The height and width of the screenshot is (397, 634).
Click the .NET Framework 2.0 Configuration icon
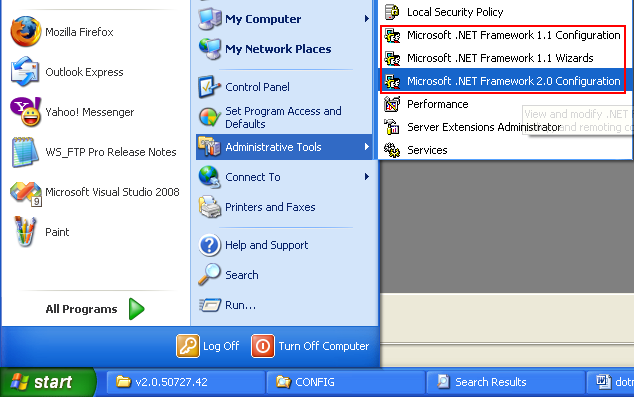(392, 81)
